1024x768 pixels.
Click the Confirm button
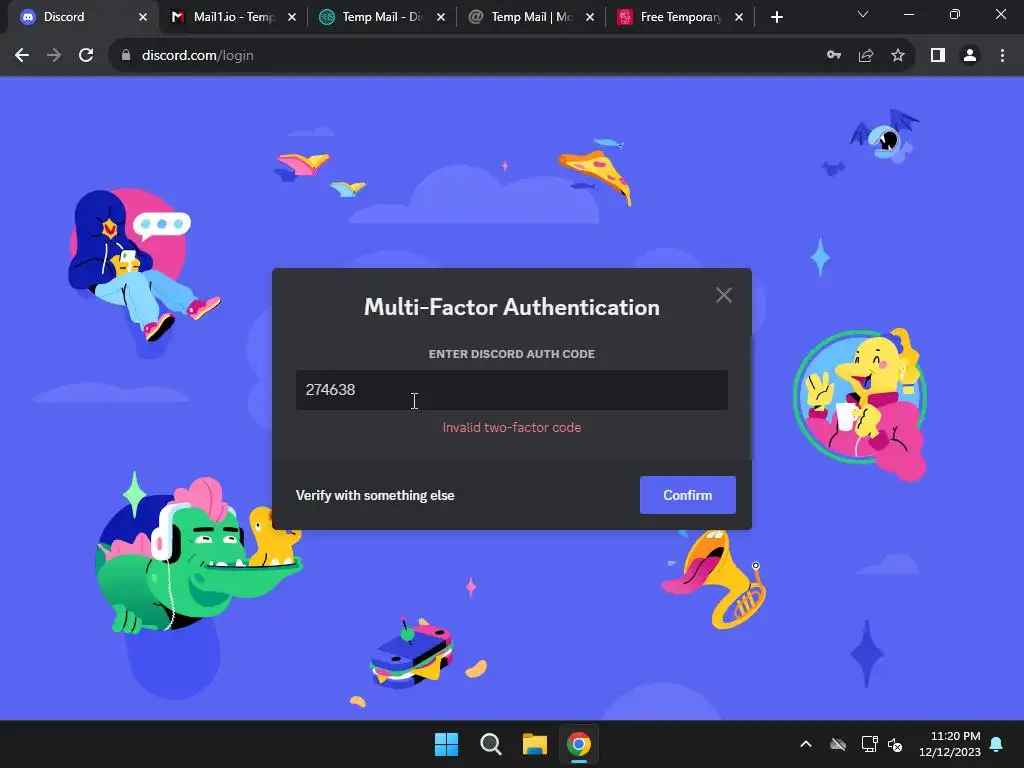[687, 495]
